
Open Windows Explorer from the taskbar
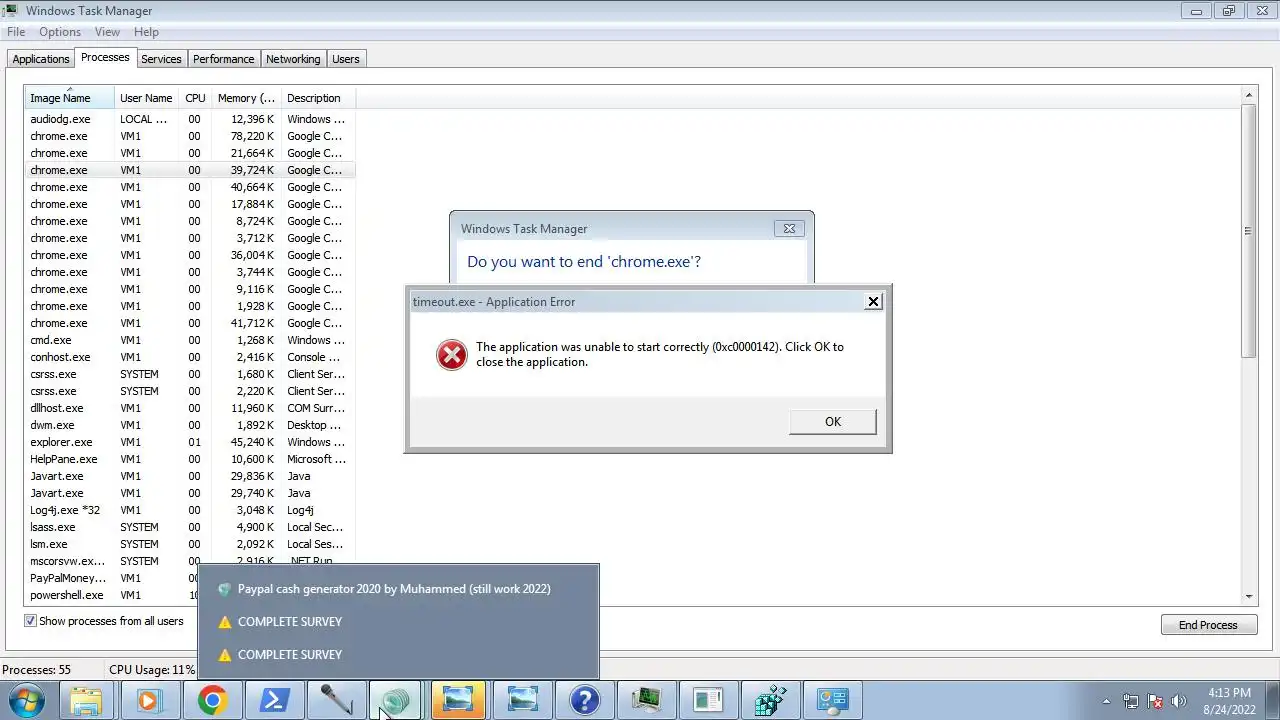point(86,700)
